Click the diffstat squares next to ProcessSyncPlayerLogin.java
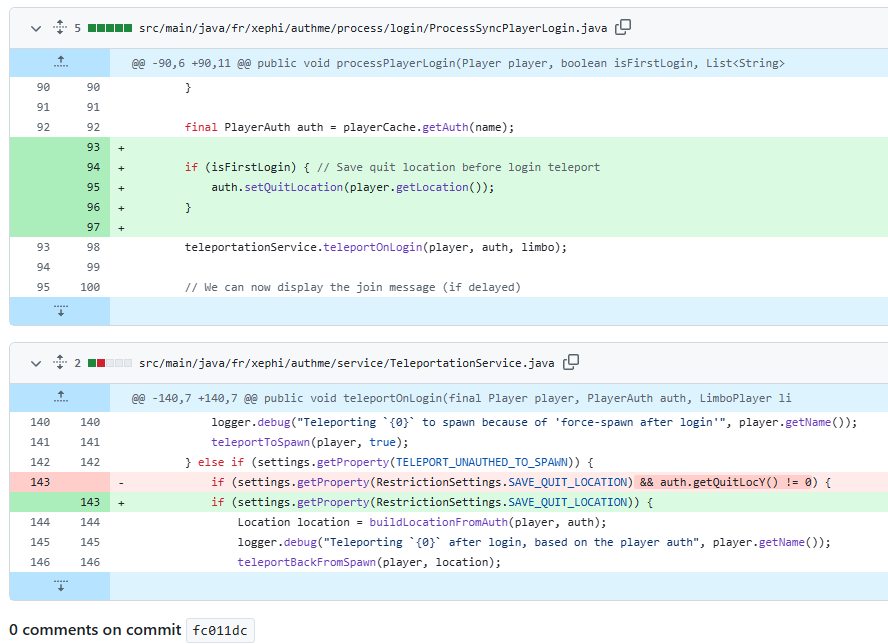This screenshot has width=888, height=644. coord(110,28)
